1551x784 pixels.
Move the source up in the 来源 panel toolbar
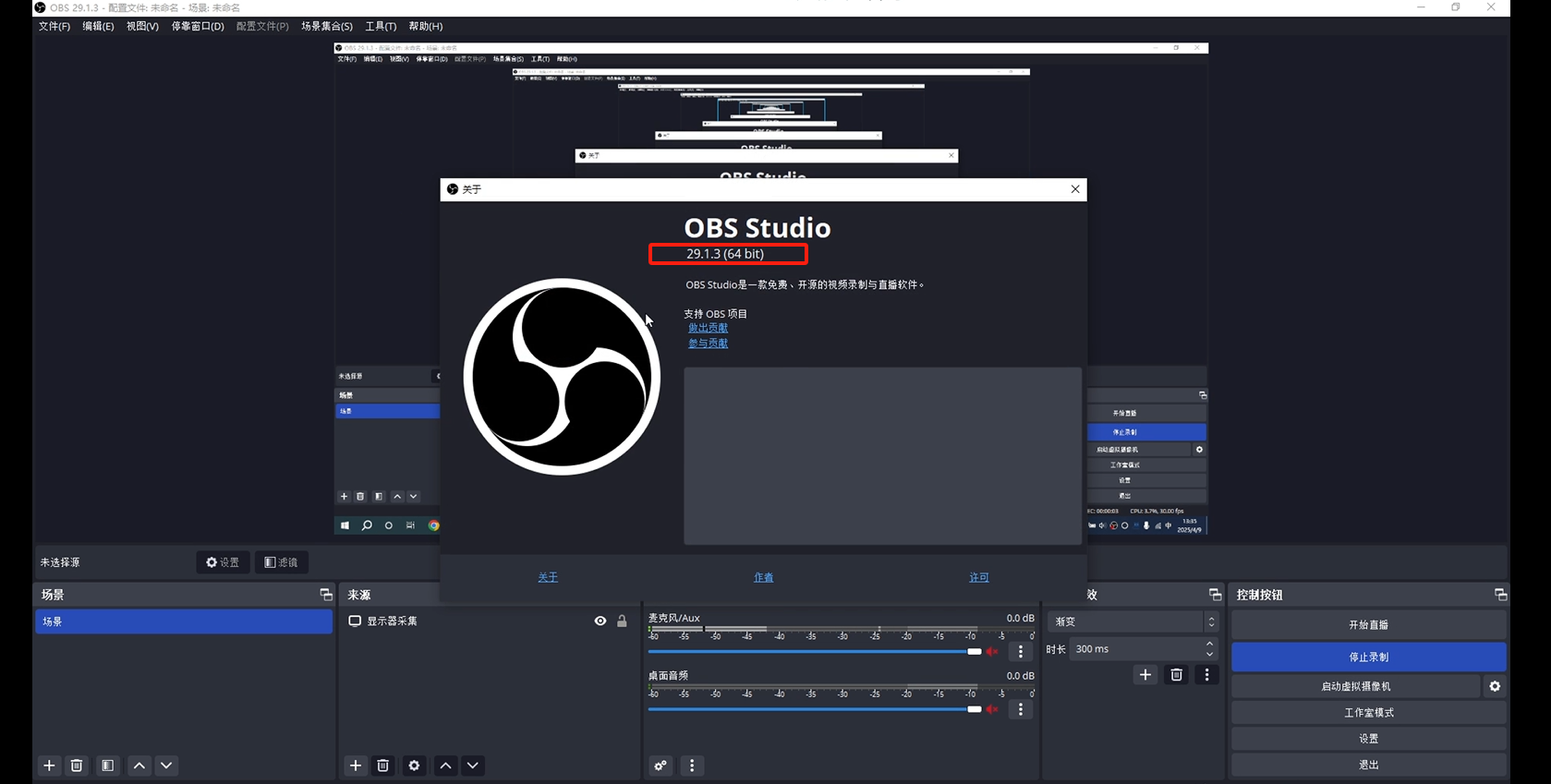tap(445, 766)
